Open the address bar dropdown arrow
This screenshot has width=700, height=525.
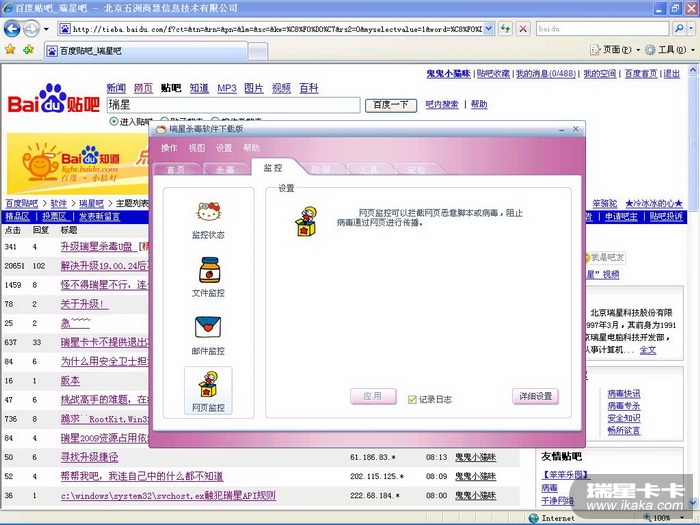coord(489,29)
